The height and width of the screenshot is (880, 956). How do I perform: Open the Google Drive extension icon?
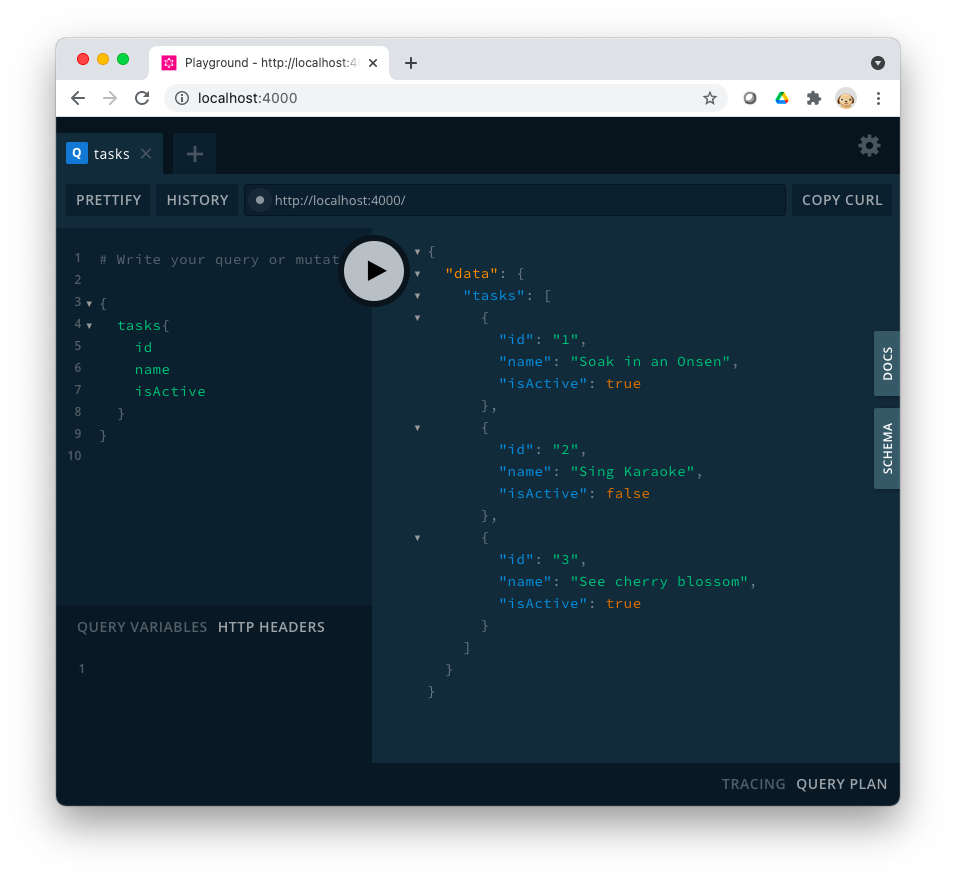(x=782, y=98)
